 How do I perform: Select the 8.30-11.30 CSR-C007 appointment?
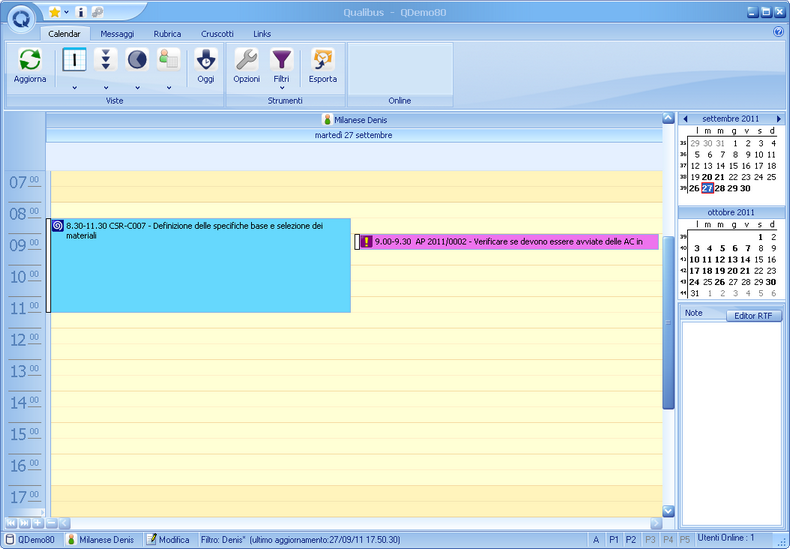pyautogui.click(x=201, y=265)
